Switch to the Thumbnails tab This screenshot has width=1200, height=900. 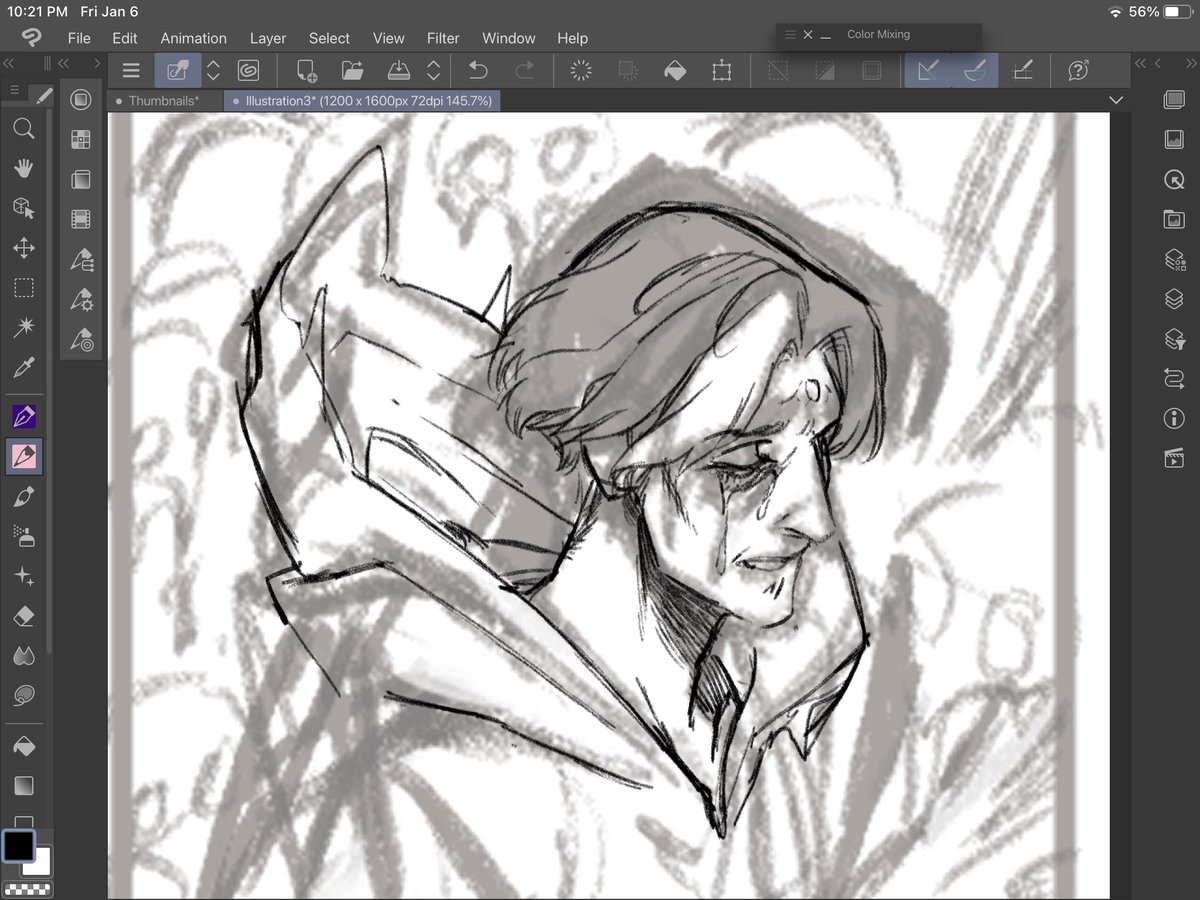coord(164,100)
